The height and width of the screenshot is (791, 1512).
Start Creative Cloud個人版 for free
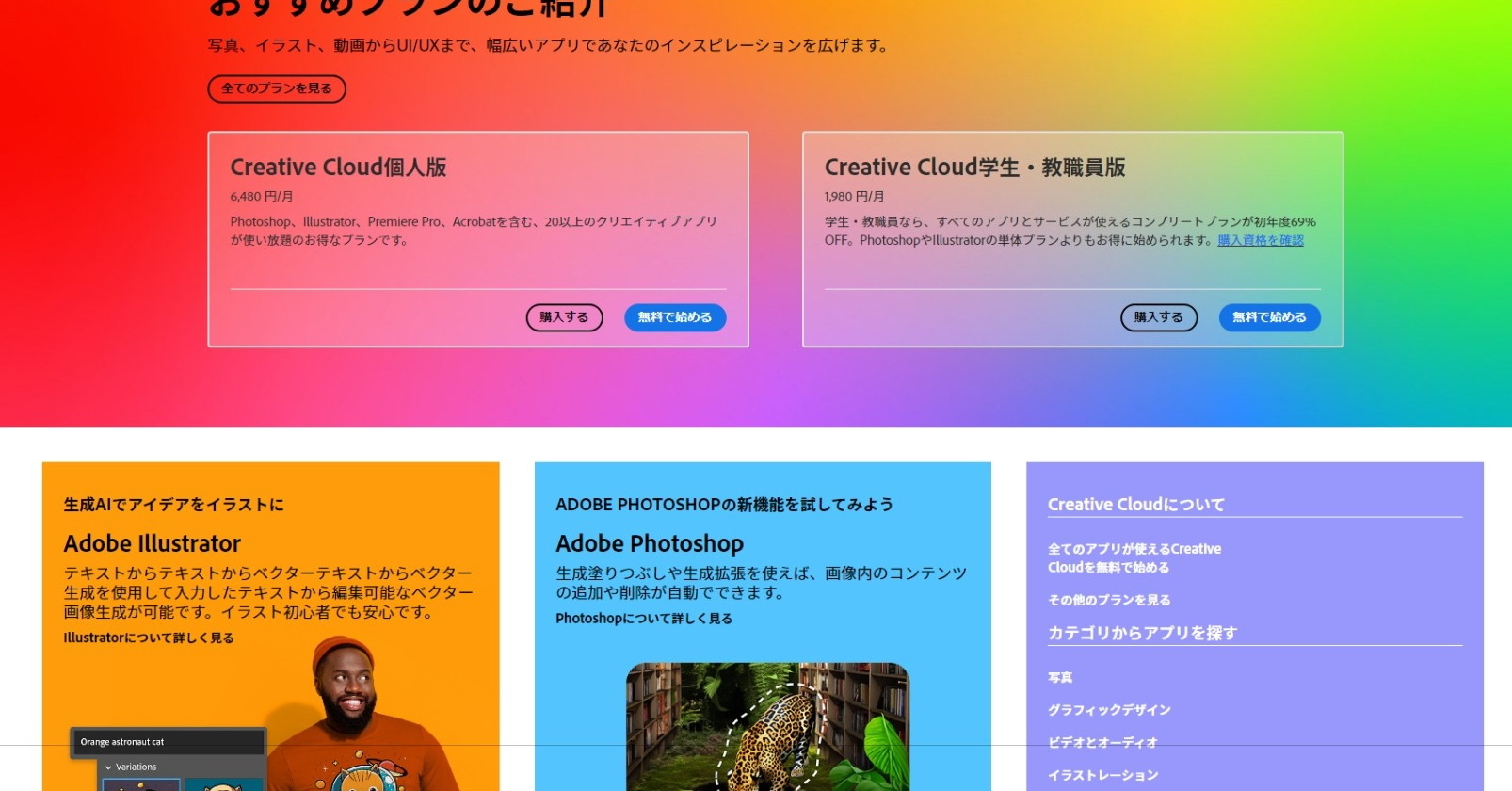coord(674,317)
